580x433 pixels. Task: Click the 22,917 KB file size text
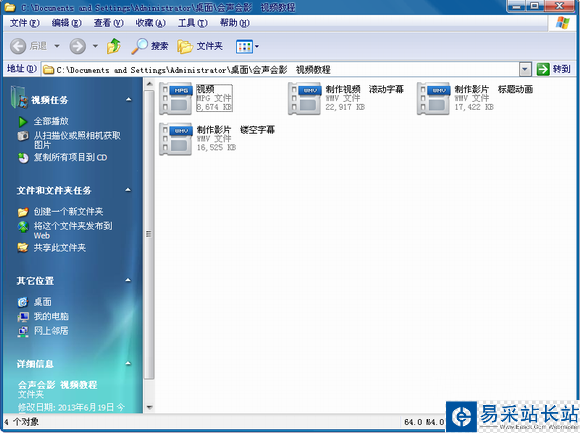tap(345, 107)
